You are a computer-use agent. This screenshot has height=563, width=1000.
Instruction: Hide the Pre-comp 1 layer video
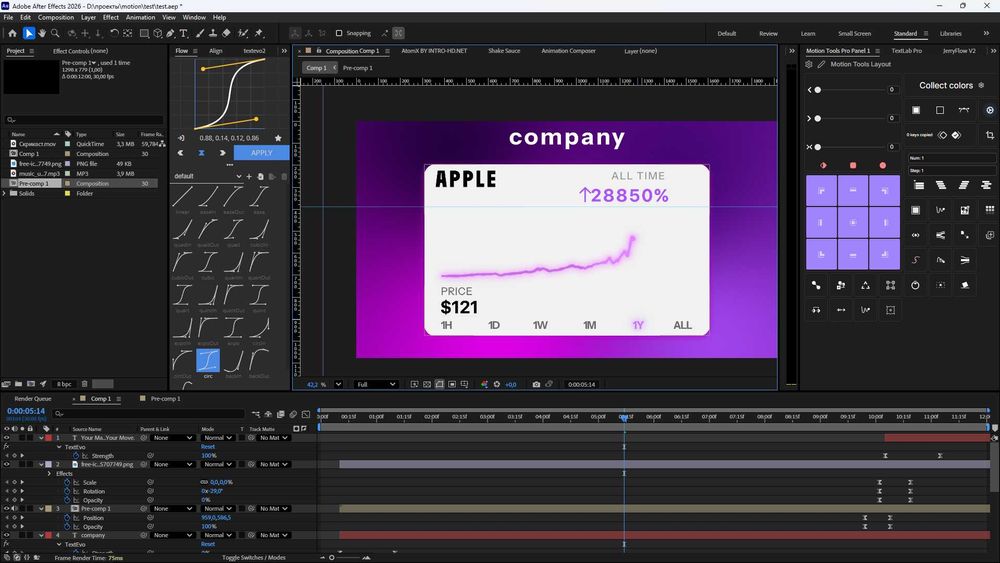click(x=6, y=509)
